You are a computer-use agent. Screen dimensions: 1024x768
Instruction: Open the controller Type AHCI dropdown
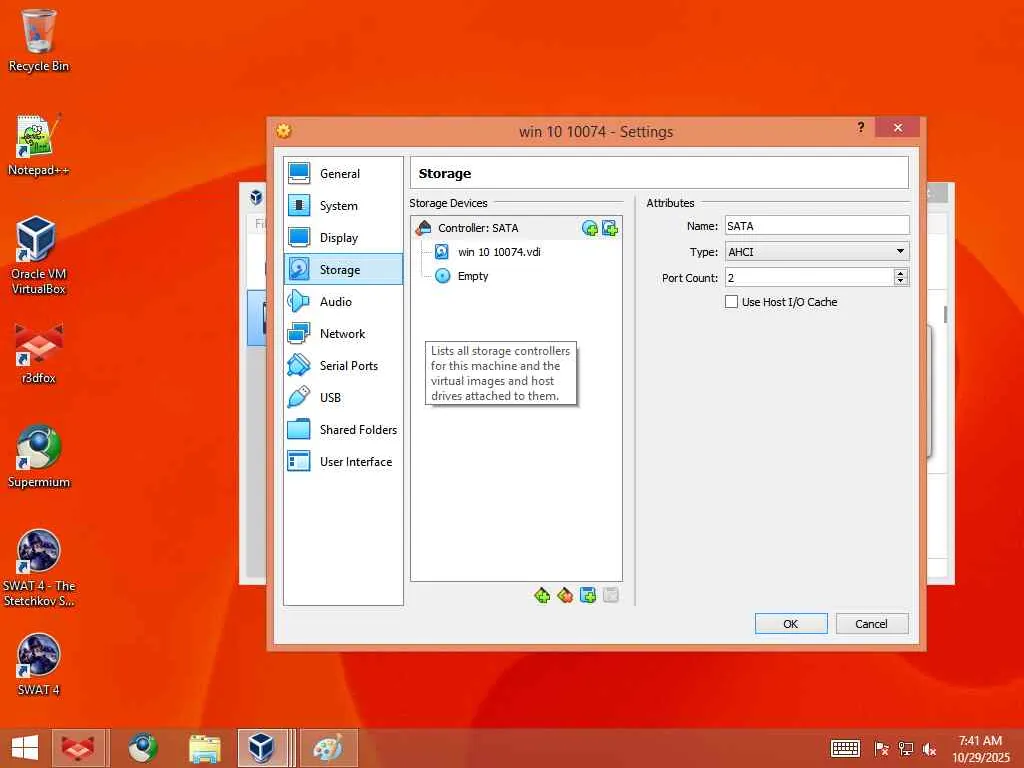coord(817,252)
